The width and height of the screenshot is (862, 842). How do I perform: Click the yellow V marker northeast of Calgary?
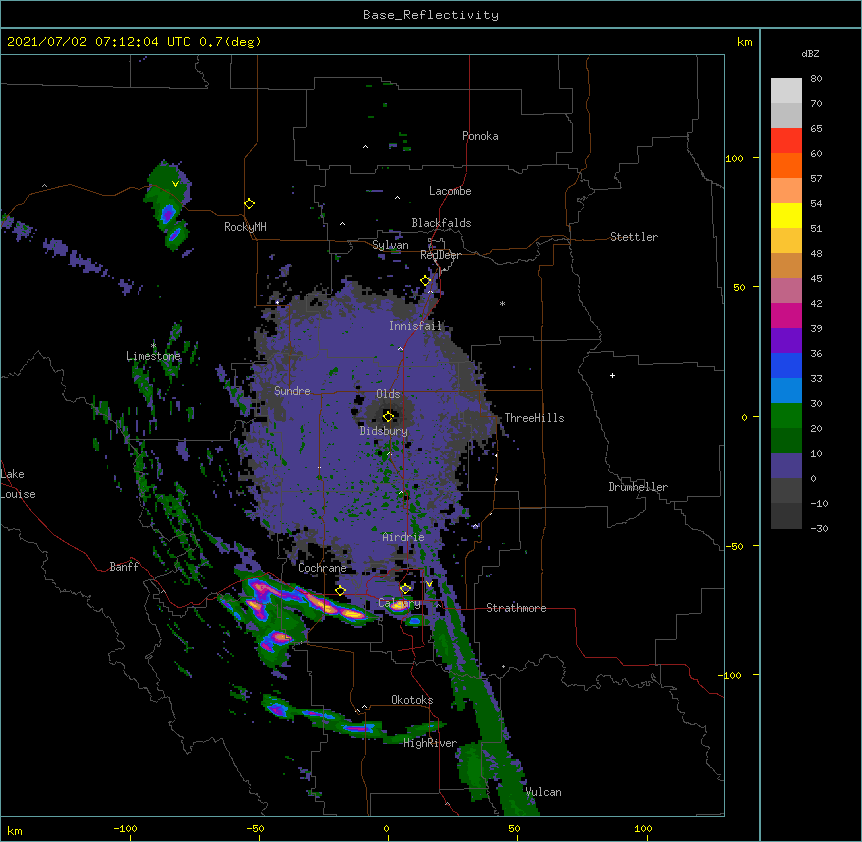429,584
